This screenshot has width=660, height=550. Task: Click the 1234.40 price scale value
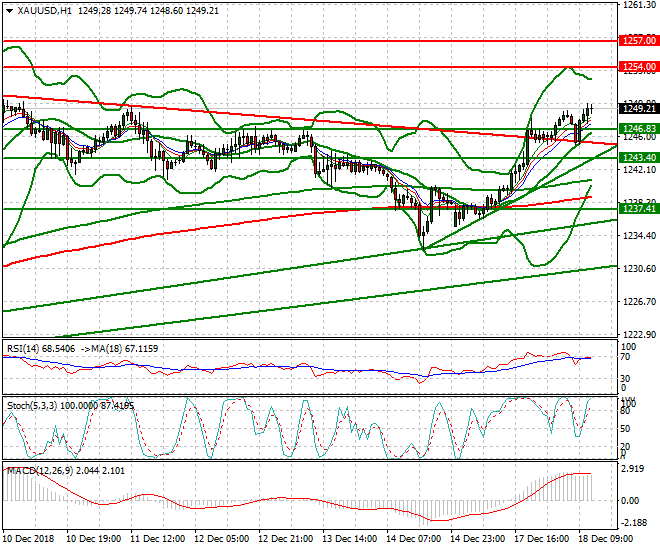[x=639, y=235]
